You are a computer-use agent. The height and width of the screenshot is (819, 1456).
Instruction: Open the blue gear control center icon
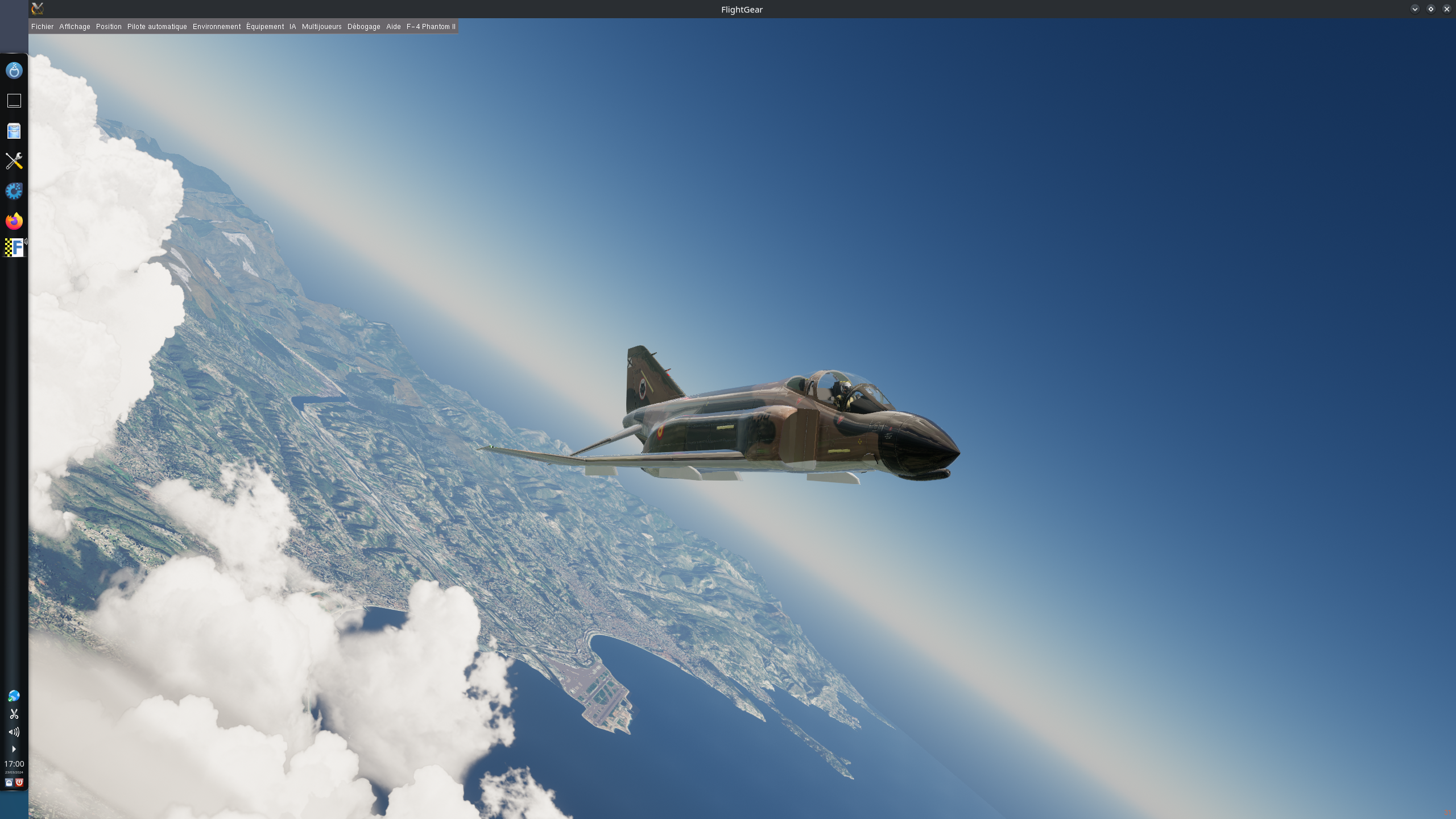14,191
